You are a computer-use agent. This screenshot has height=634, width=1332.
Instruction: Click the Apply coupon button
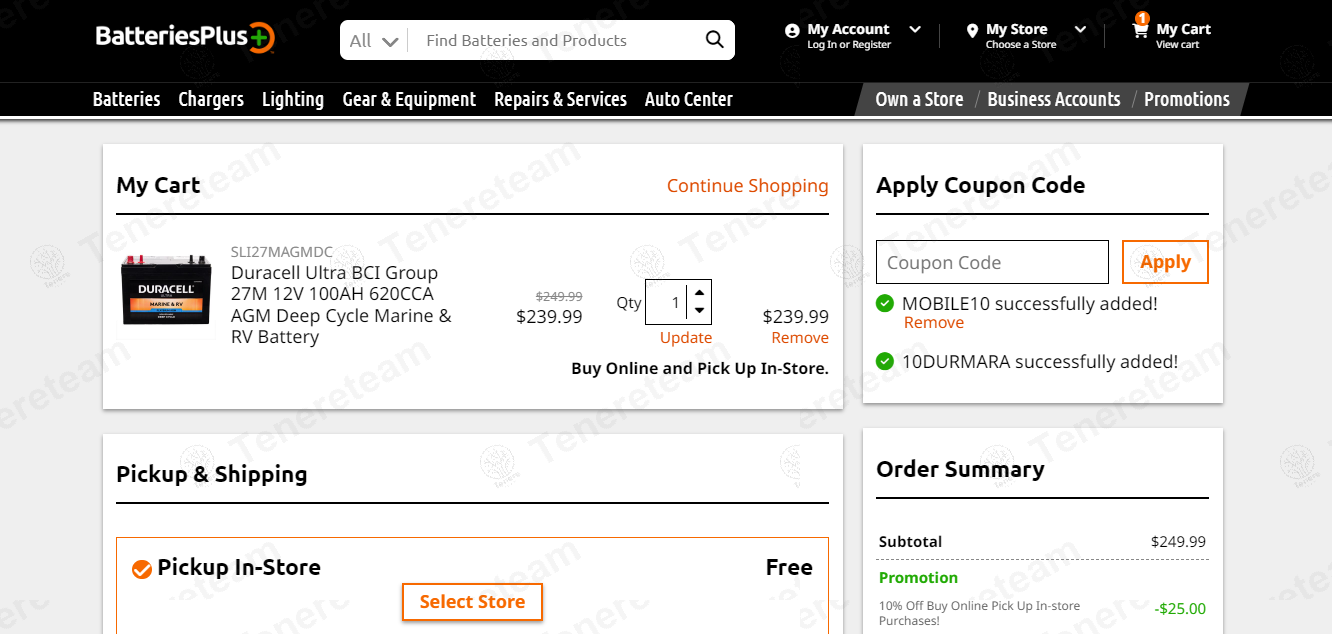1165,262
